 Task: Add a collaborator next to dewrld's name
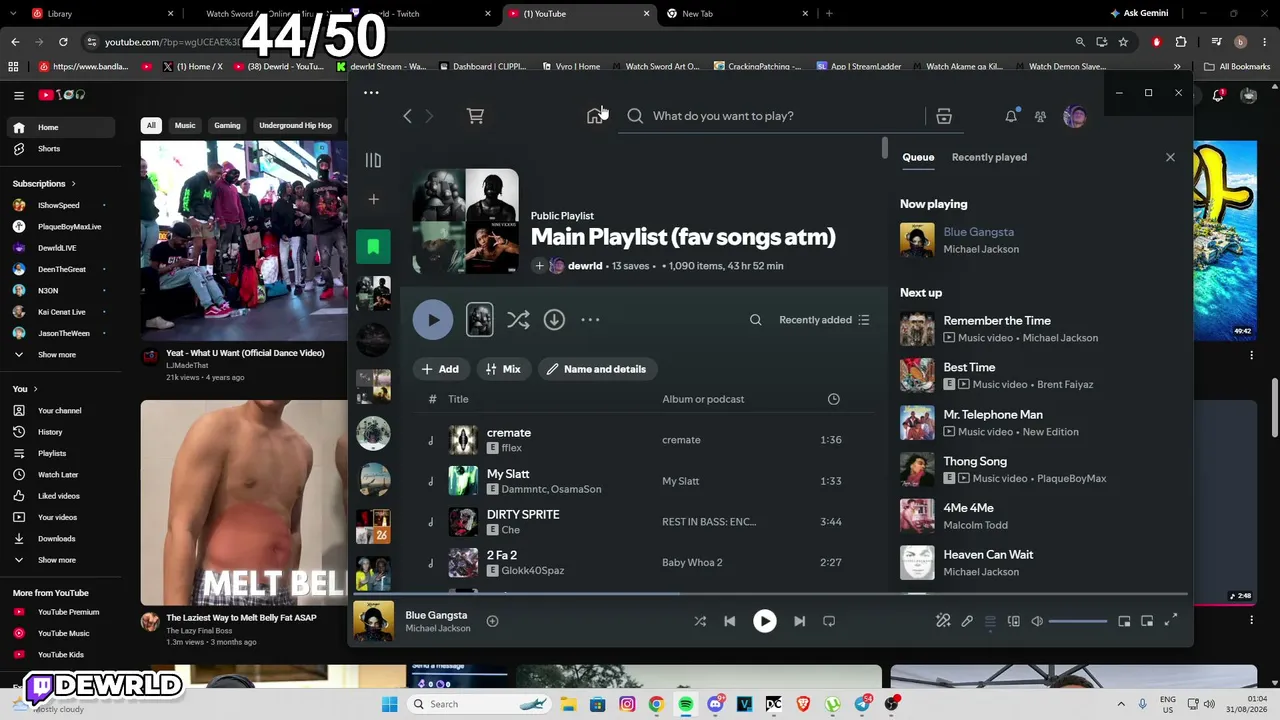[x=539, y=266]
